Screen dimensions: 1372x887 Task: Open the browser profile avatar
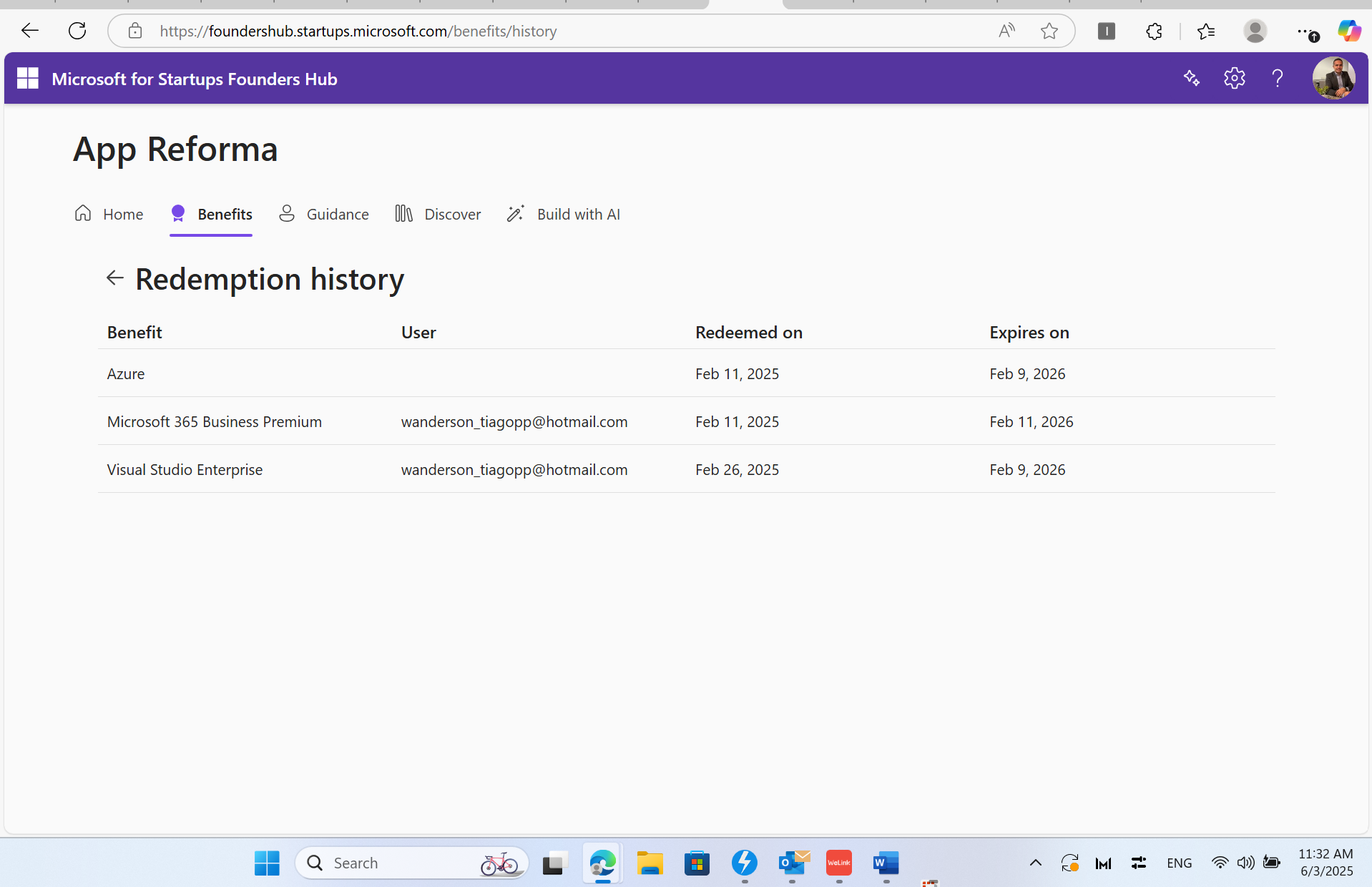[x=1255, y=31]
